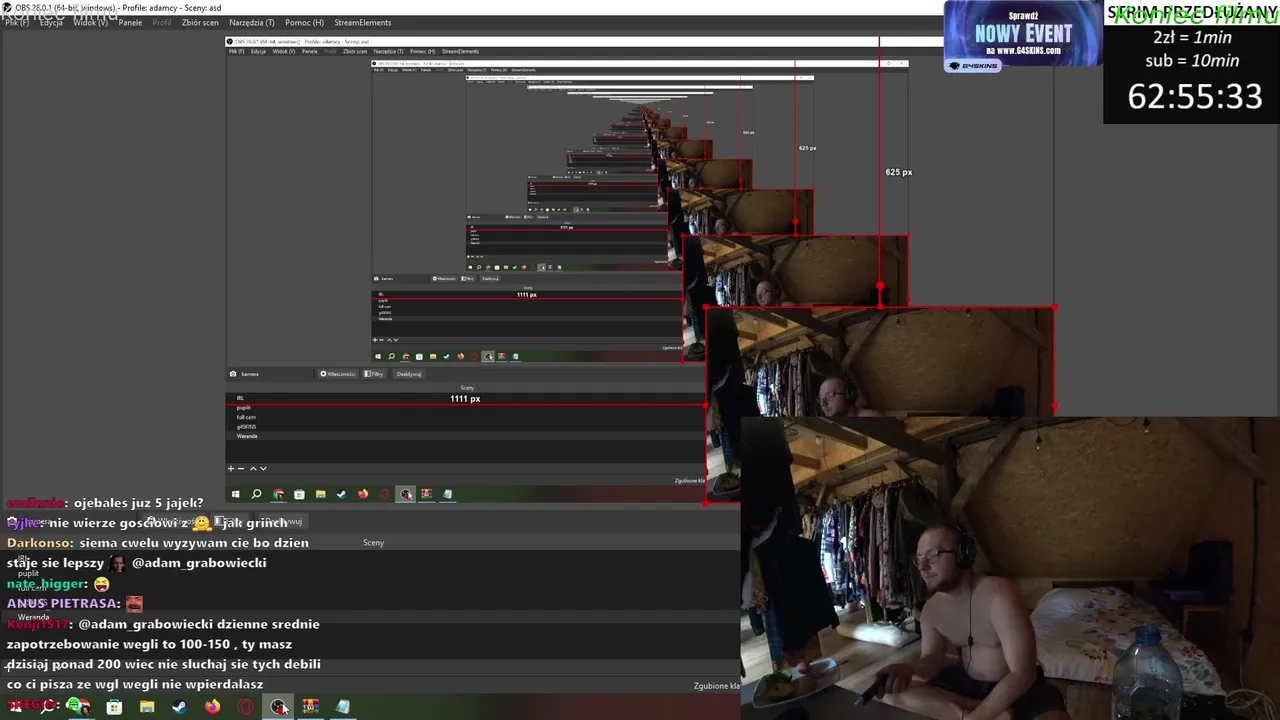
Task: Open the Plik (F) menu in main OBS window
Action: tap(17, 22)
